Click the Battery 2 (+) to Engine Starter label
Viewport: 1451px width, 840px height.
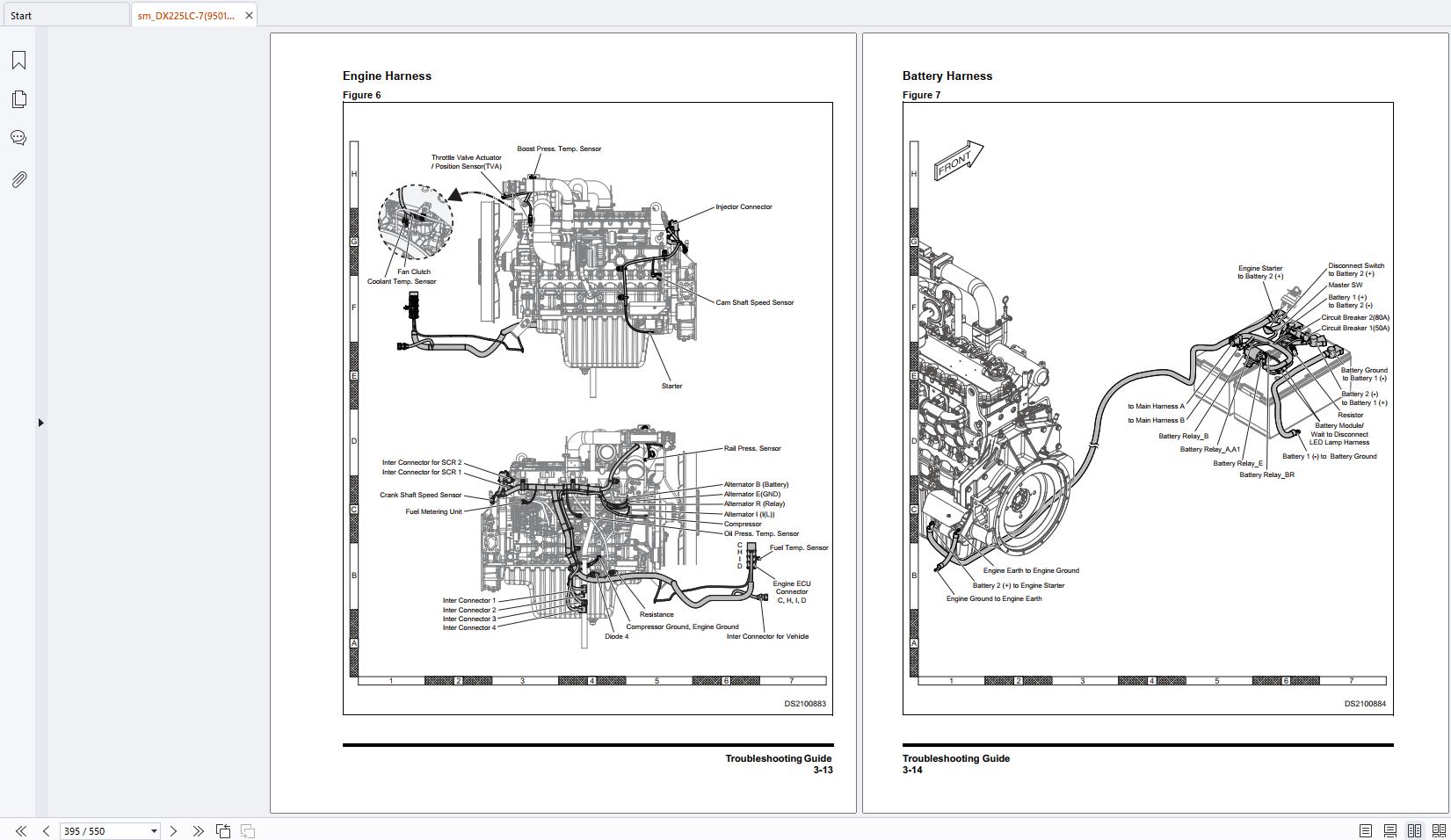1019,585
